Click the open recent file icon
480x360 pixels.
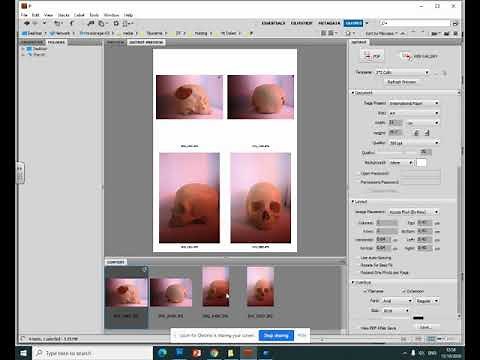pos(434,33)
